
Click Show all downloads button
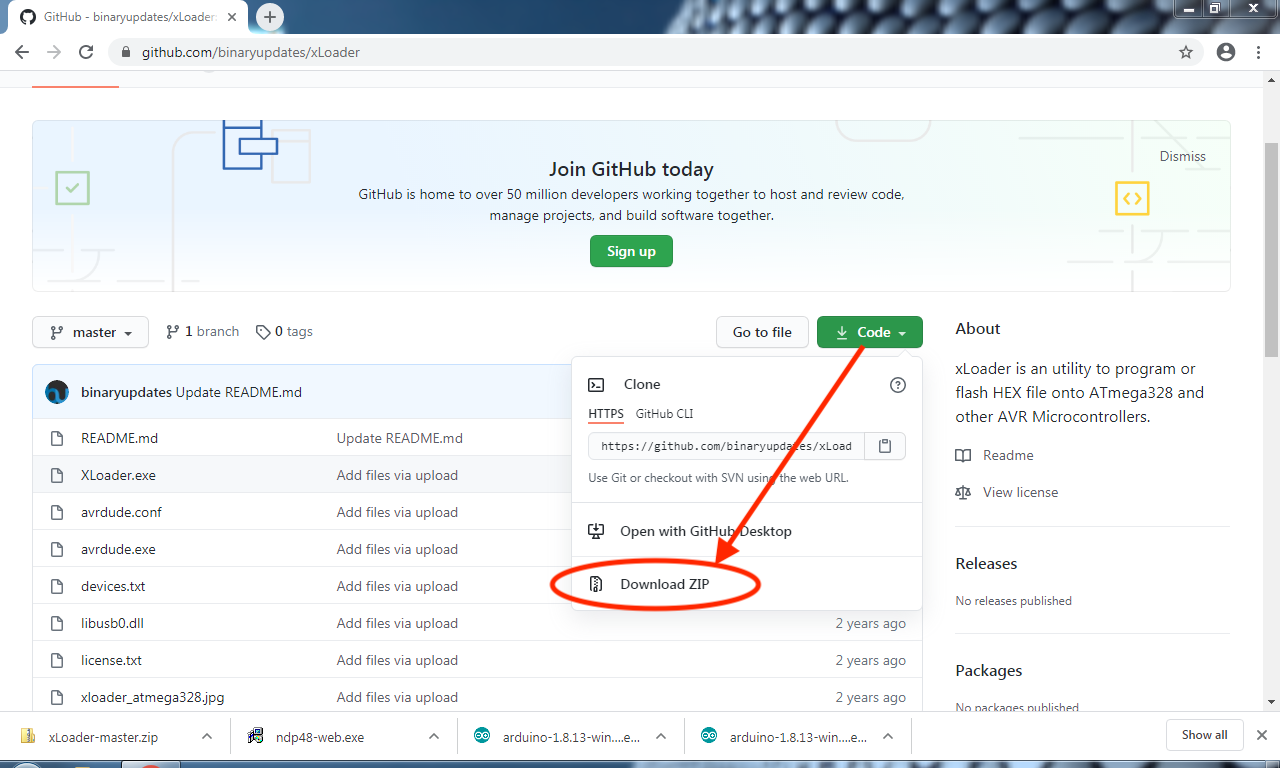click(1204, 735)
